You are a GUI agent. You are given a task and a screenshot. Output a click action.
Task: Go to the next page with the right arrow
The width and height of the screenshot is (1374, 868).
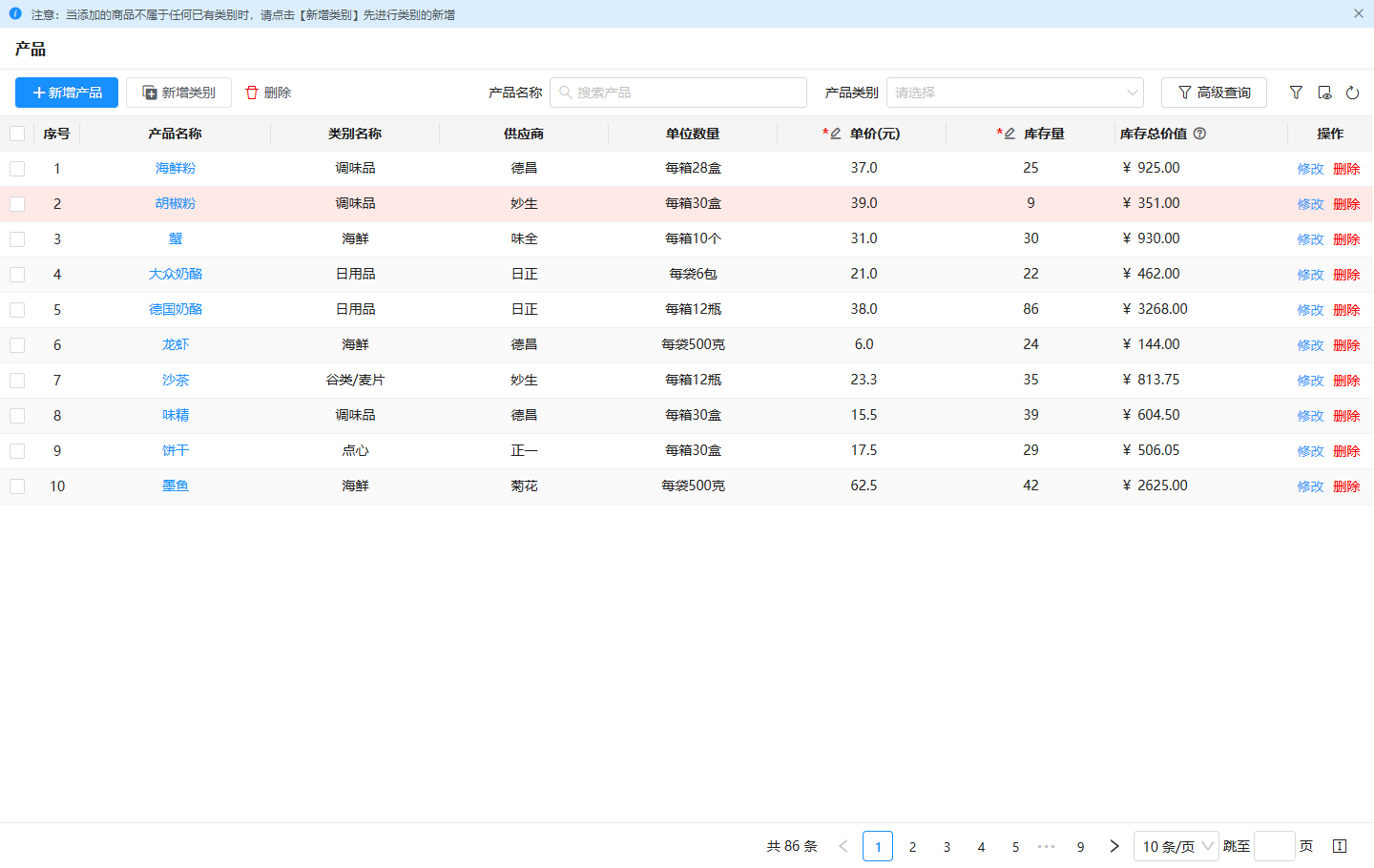(1114, 846)
